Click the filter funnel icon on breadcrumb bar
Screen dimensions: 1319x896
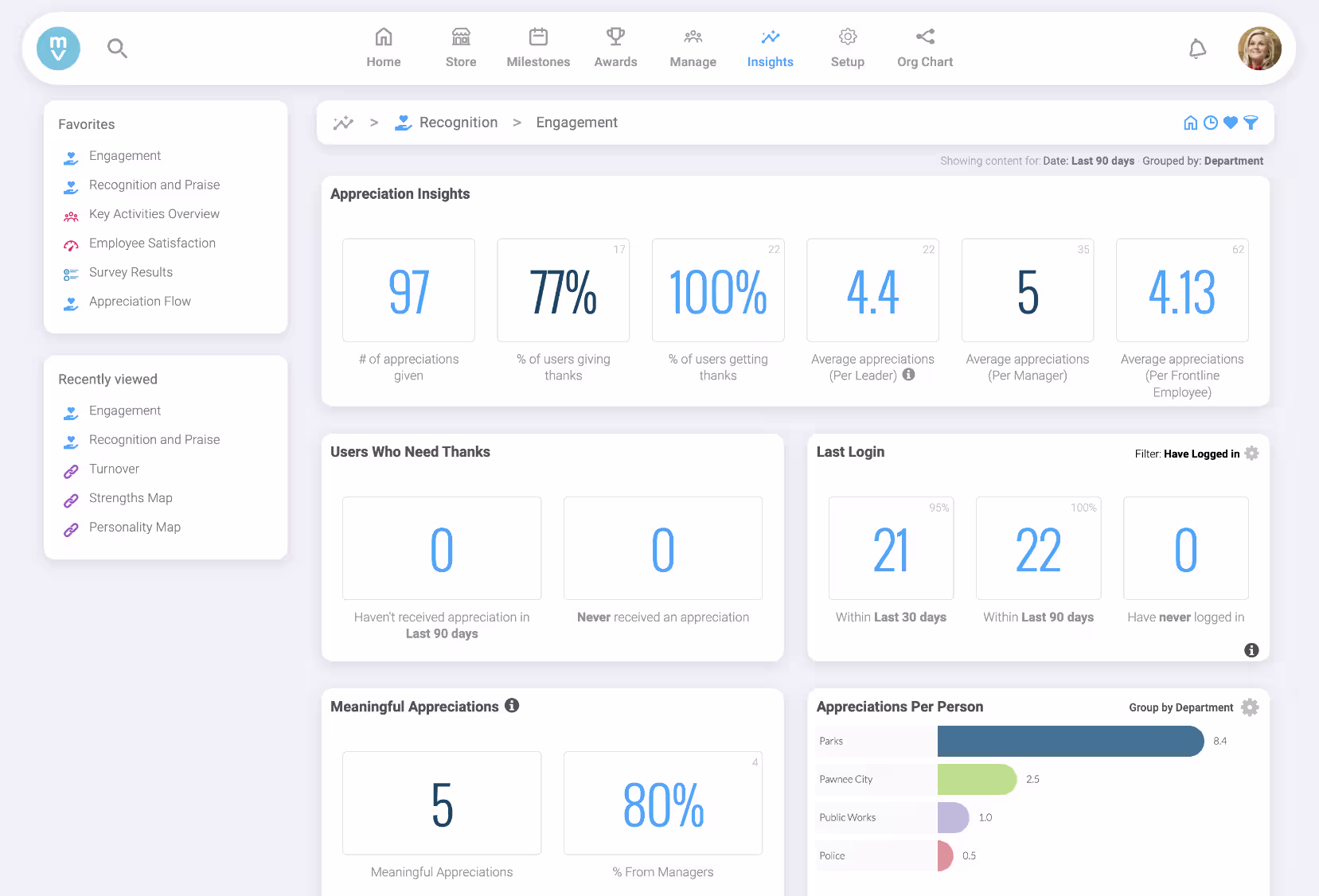(x=1251, y=123)
